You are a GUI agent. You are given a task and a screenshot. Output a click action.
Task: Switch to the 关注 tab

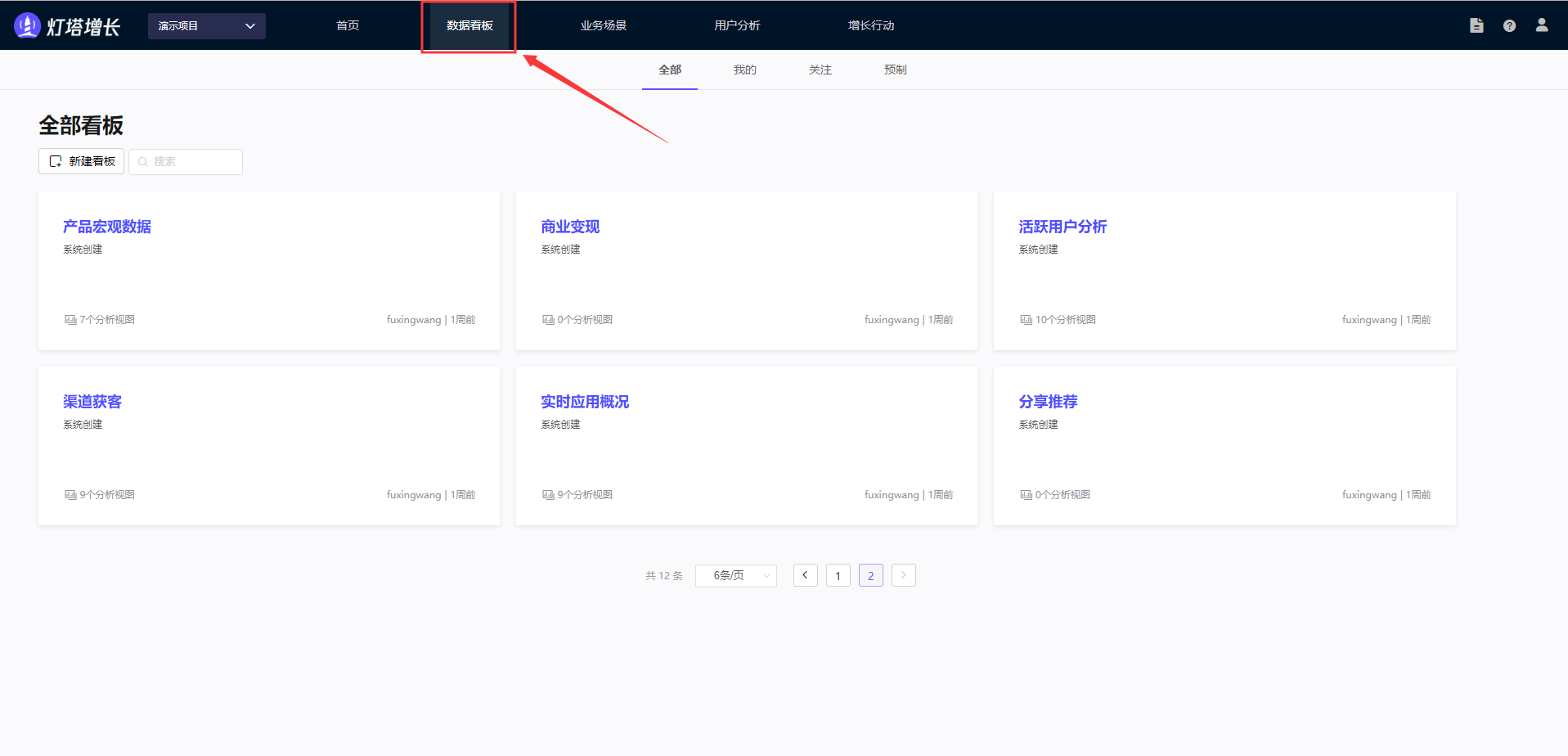point(820,70)
